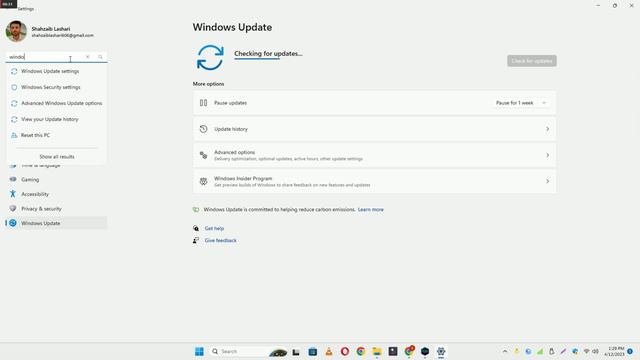Open VLC media player from the taskbar
Viewport: 640px width, 360px height.
click(329, 351)
